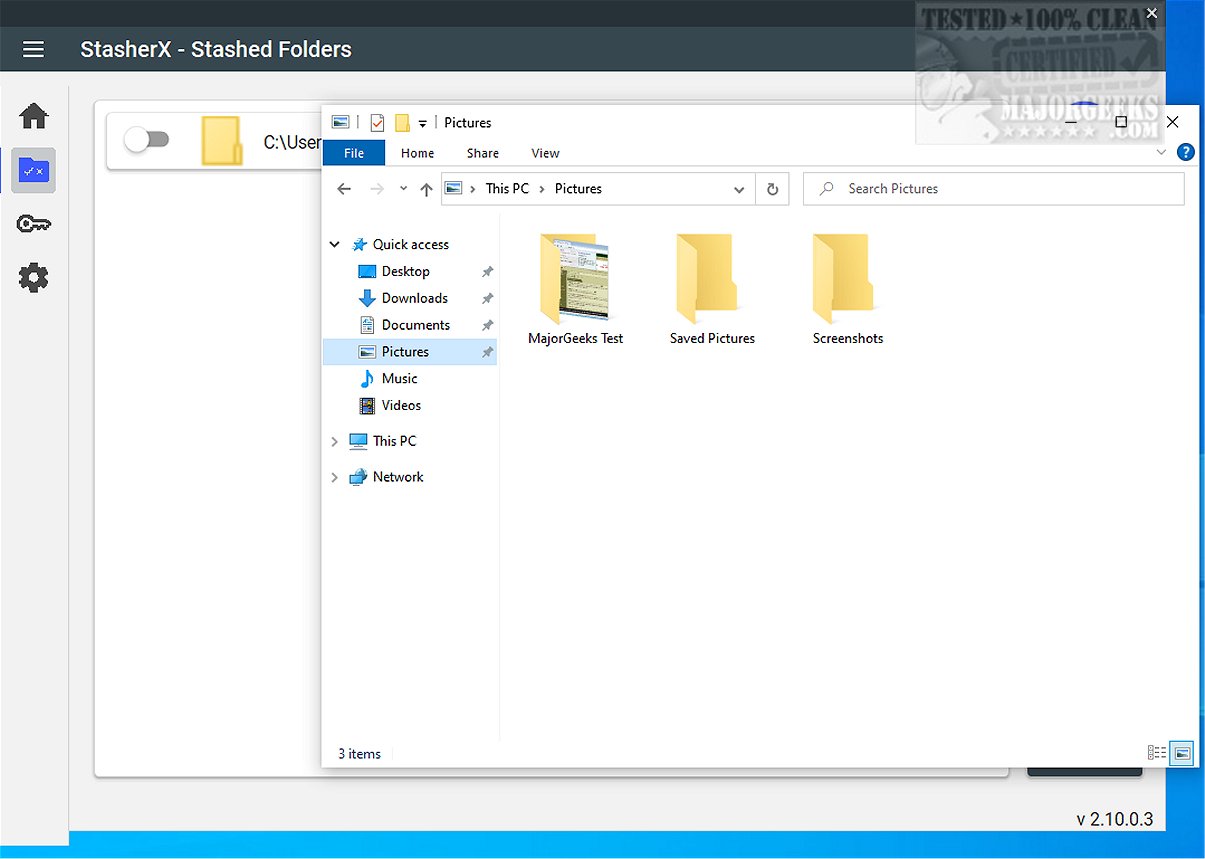
Task: Refresh the Pictures folder
Action: click(772, 188)
